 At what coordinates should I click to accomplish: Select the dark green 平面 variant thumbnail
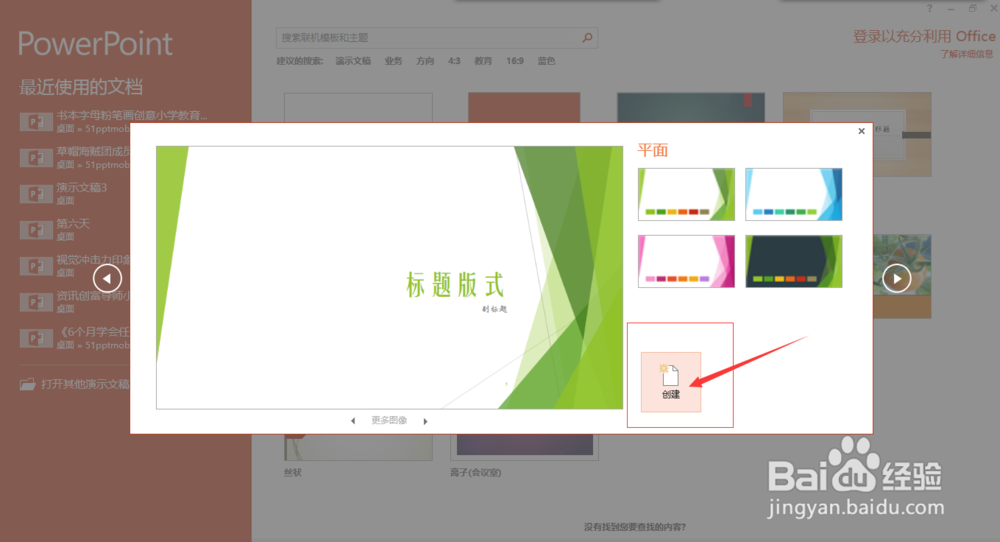793,261
